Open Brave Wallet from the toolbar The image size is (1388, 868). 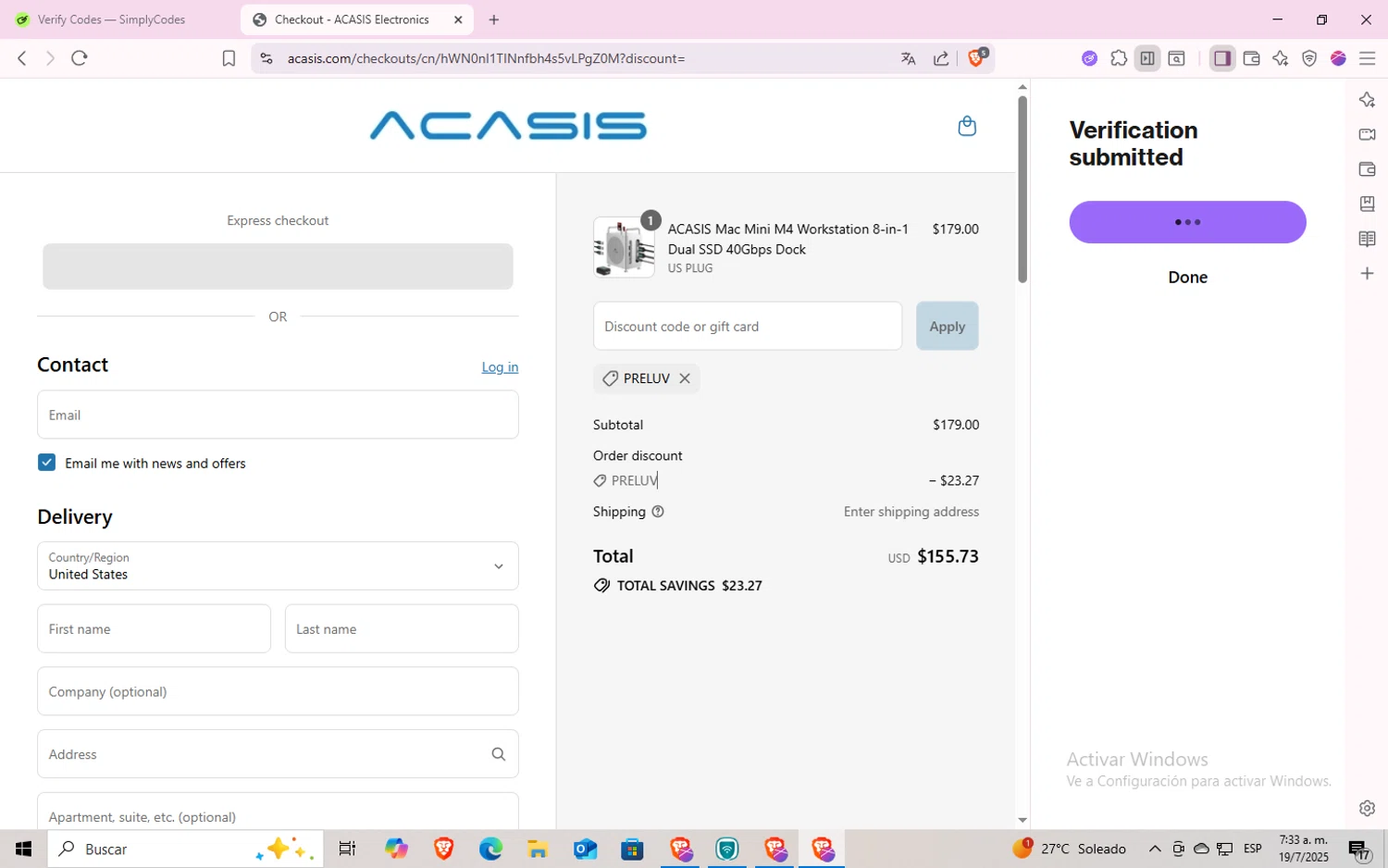coord(1252,58)
